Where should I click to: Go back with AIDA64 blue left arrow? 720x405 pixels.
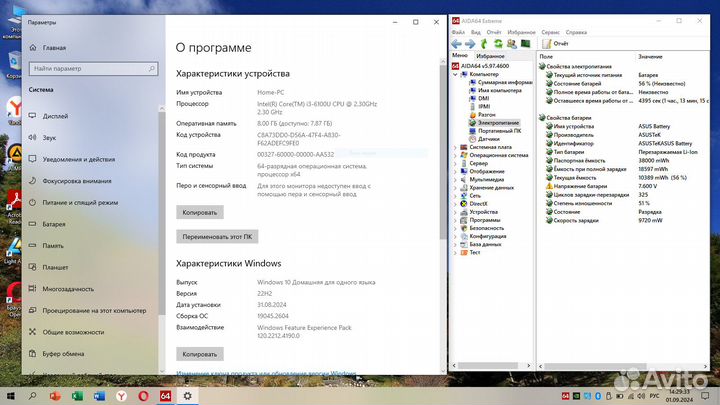pos(456,44)
